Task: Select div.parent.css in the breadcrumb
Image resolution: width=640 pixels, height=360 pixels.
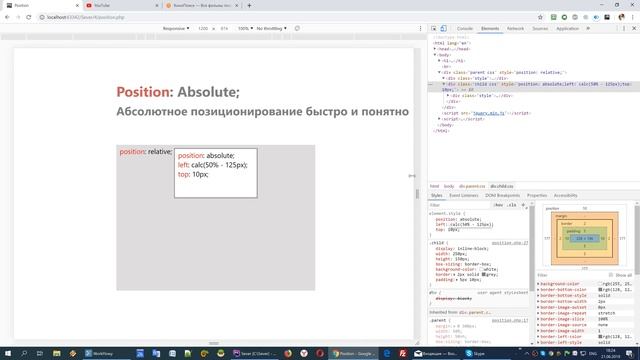Action: tap(472, 186)
